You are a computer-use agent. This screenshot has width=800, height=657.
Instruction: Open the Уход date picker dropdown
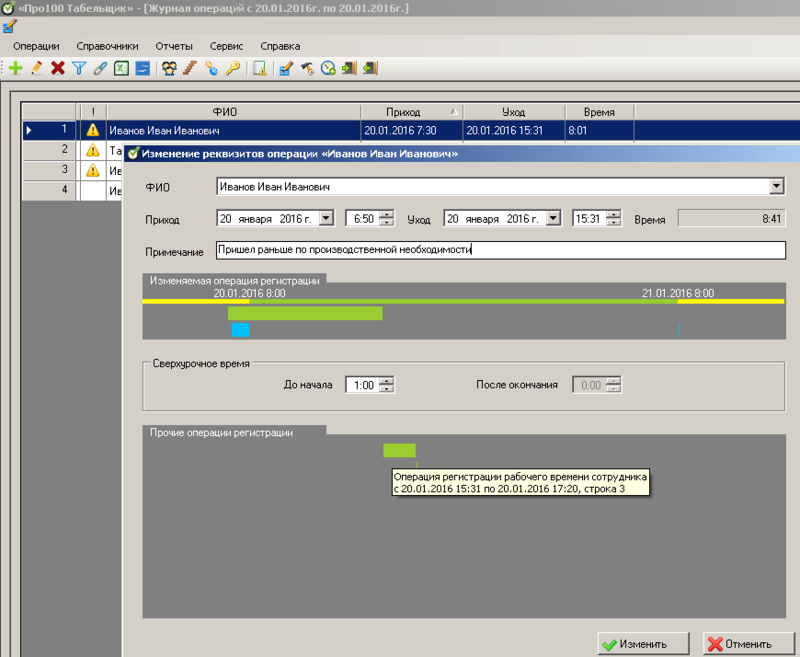[x=554, y=219]
